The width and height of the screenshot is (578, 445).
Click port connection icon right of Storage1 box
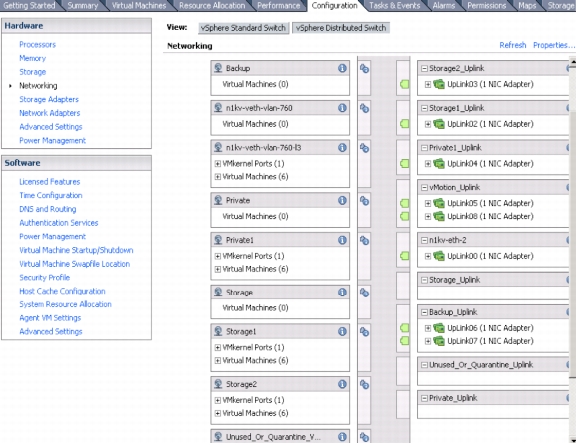(364, 332)
